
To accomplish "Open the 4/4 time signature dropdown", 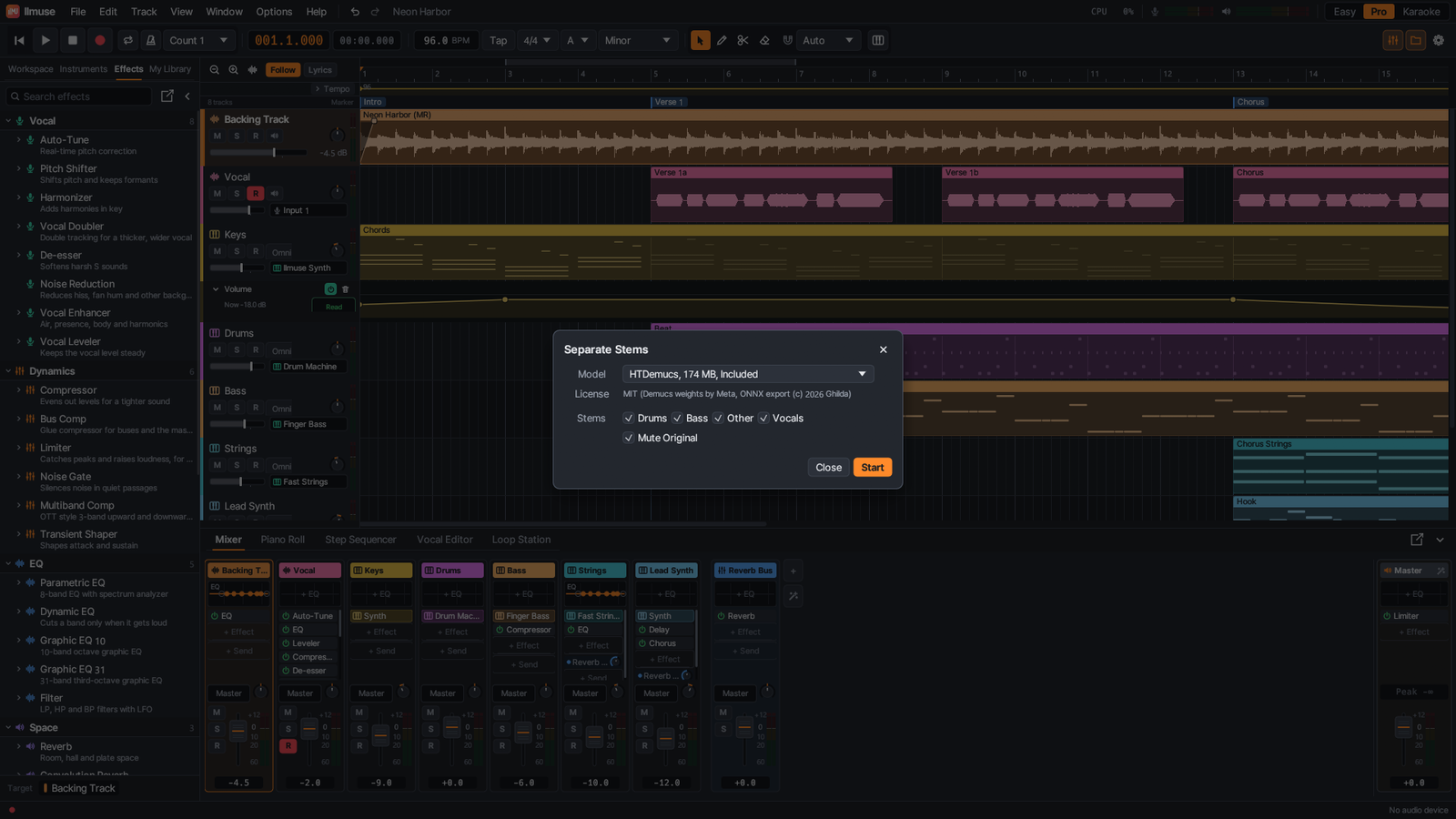I will tap(536, 40).
